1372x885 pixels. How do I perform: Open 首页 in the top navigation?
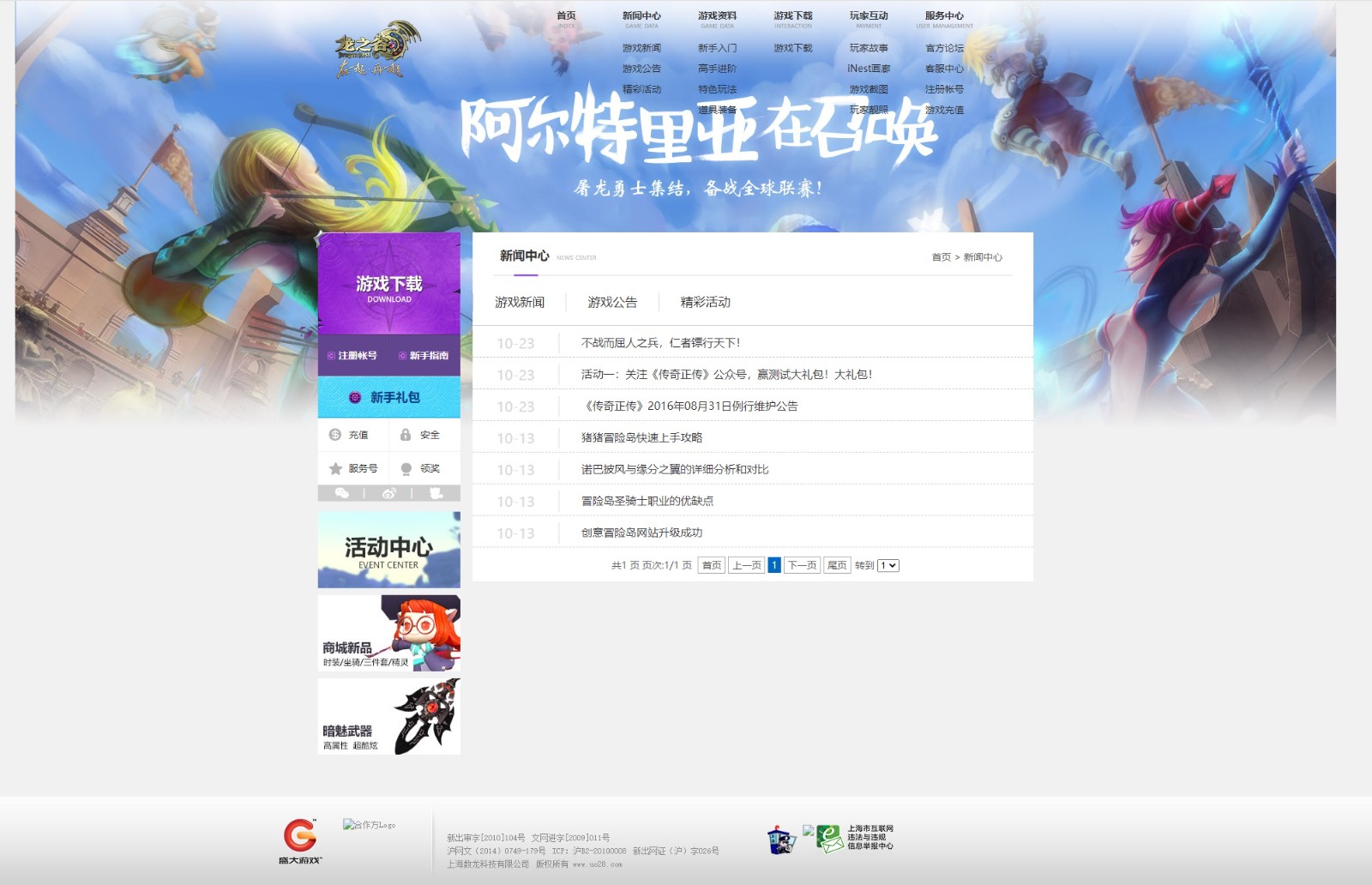pyautogui.click(x=566, y=15)
